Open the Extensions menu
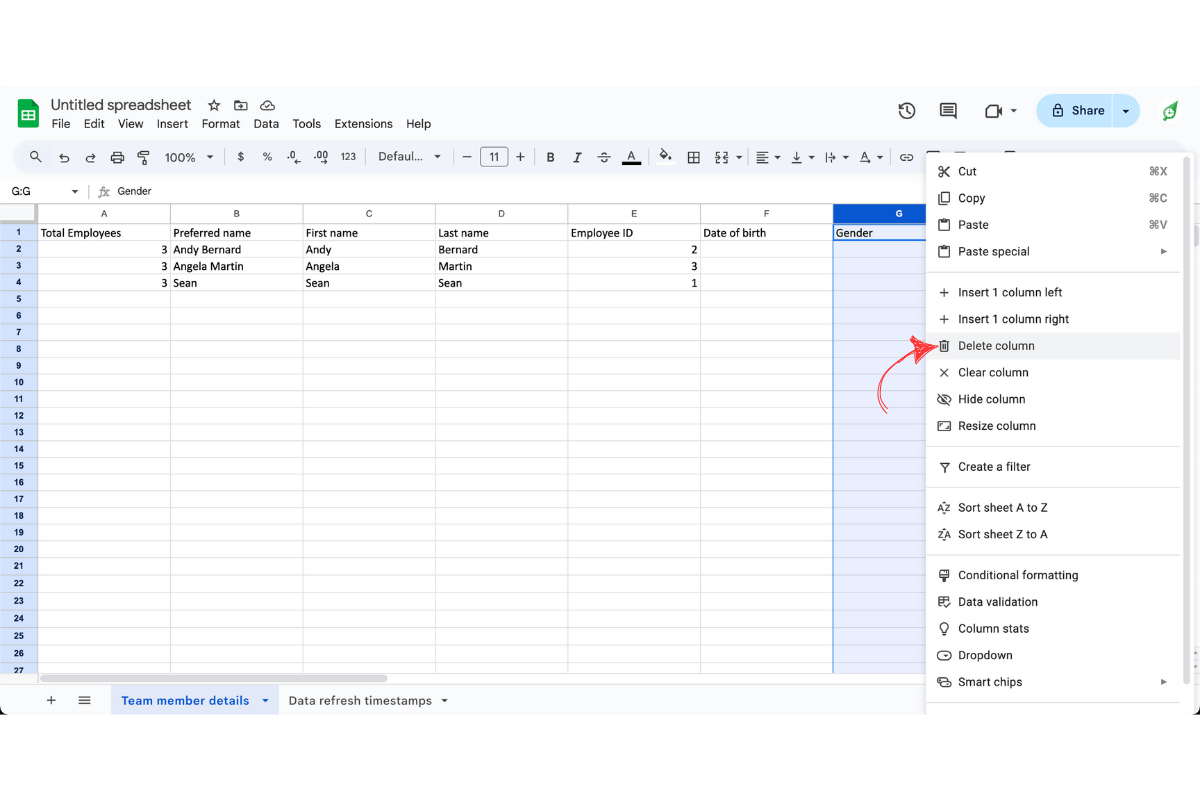The image size is (1200, 800). pyautogui.click(x=363, y=123)
